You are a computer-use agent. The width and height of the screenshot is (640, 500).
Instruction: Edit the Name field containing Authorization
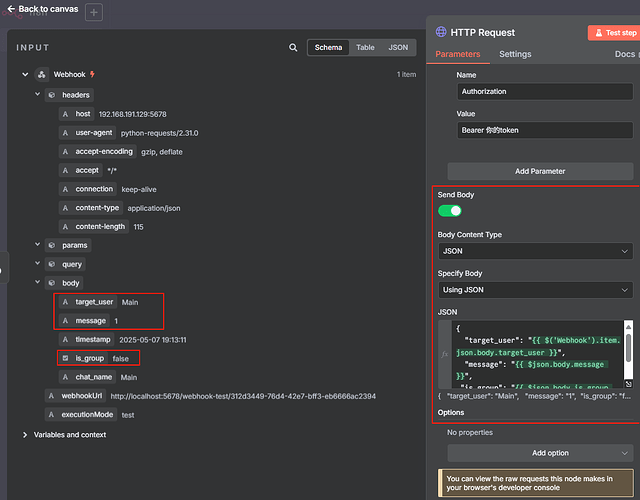pos(545,91)
